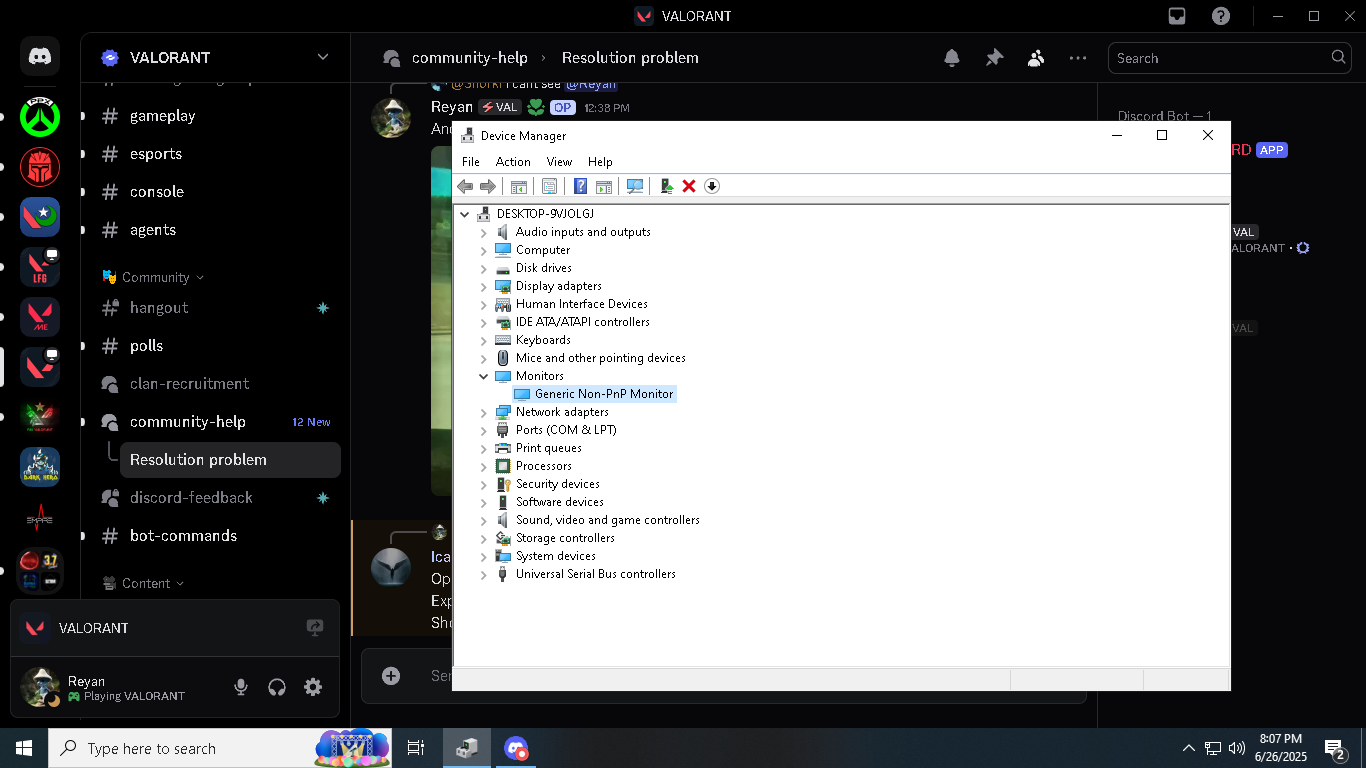Viewport: 1366px width, 768px height.
Task: Open the Dark Hero server icon
Action: tap(40, 467)
